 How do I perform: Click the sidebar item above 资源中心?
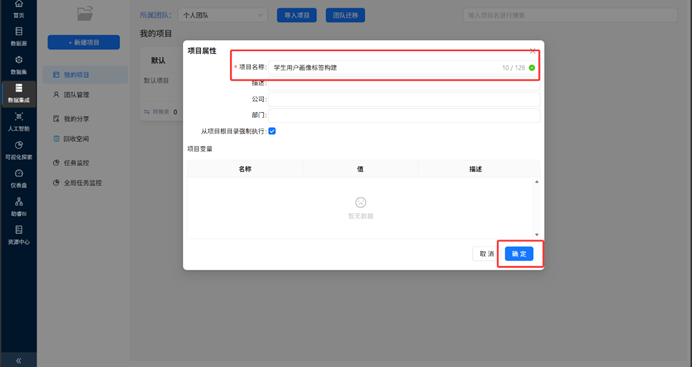pyautogui.click(x=19, y=206)
